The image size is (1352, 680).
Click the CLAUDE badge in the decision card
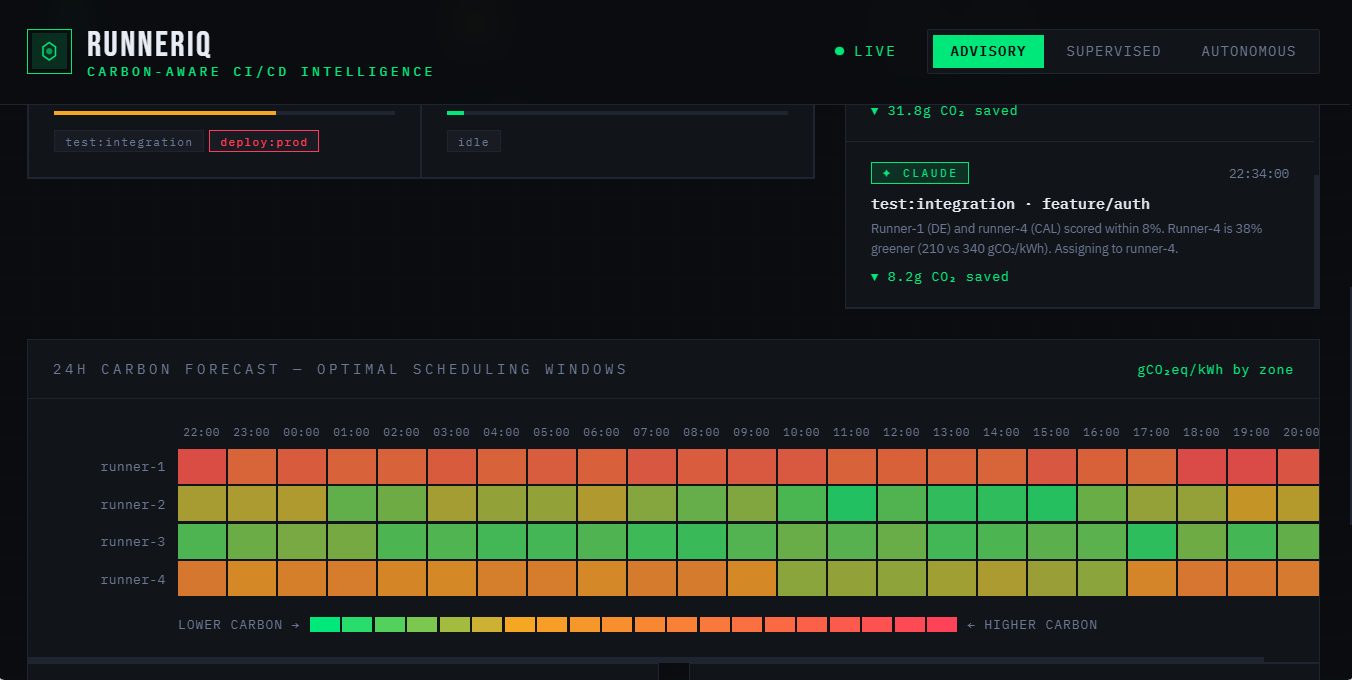[x=920, y=173]
